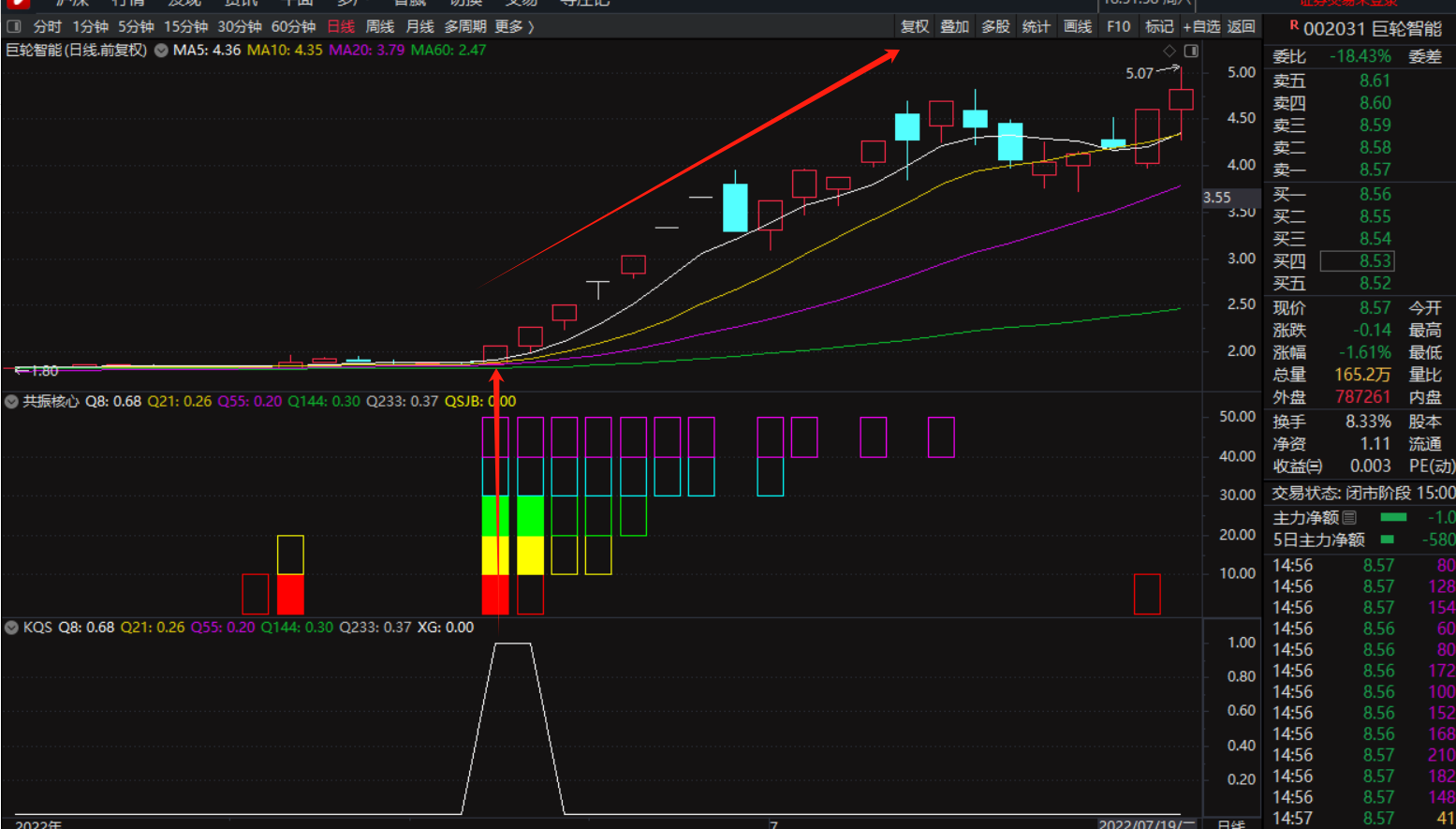Expand the main chart MA indicator dropdown
The image size is (1456, 829).
coord(161,51)
